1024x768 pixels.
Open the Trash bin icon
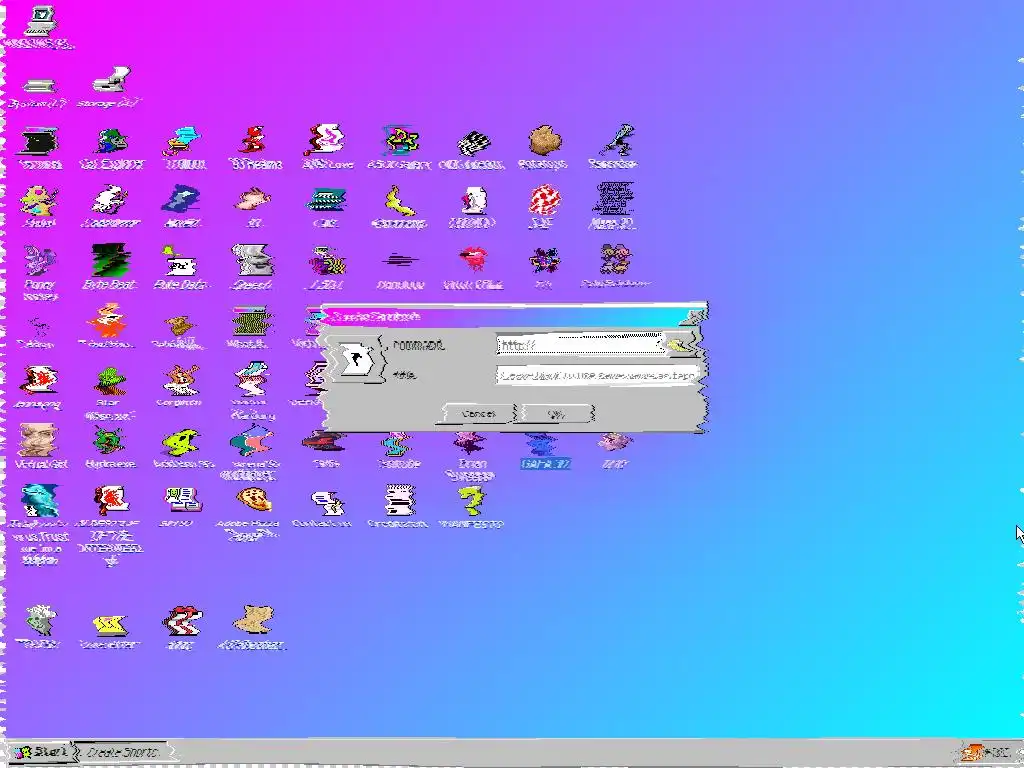(40, 620)
